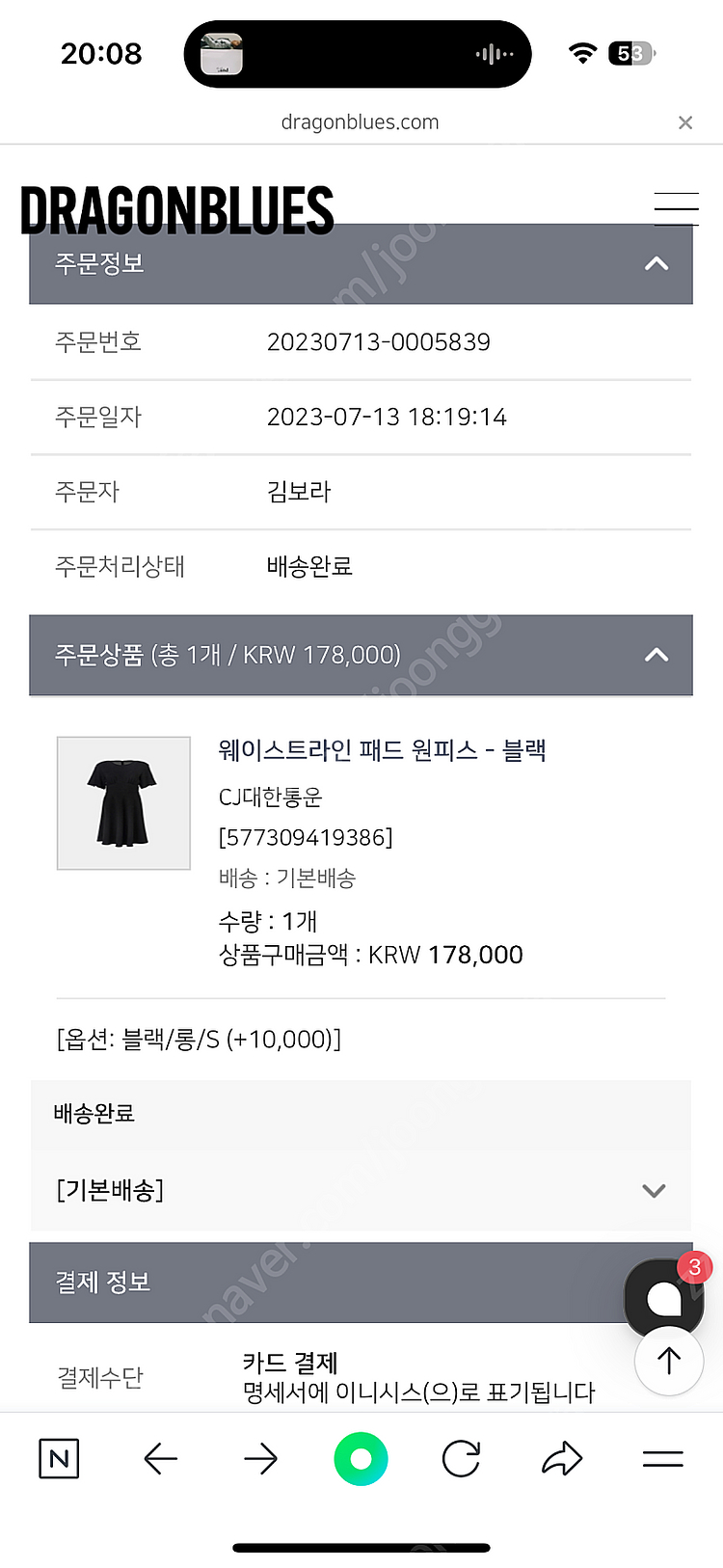Image resolution: width=723 pixels, height=1568 pixels.
Task: Expand the [기본배송] dropdown
Action: click(654, 1191)
